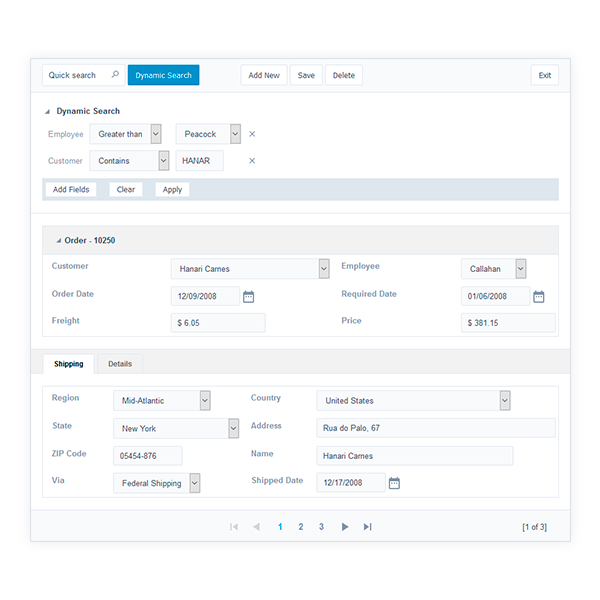The height and width of the screenshot is (600, 600).
Task: Click the Quick search magnifier icon
Action: tap(115, 75)
